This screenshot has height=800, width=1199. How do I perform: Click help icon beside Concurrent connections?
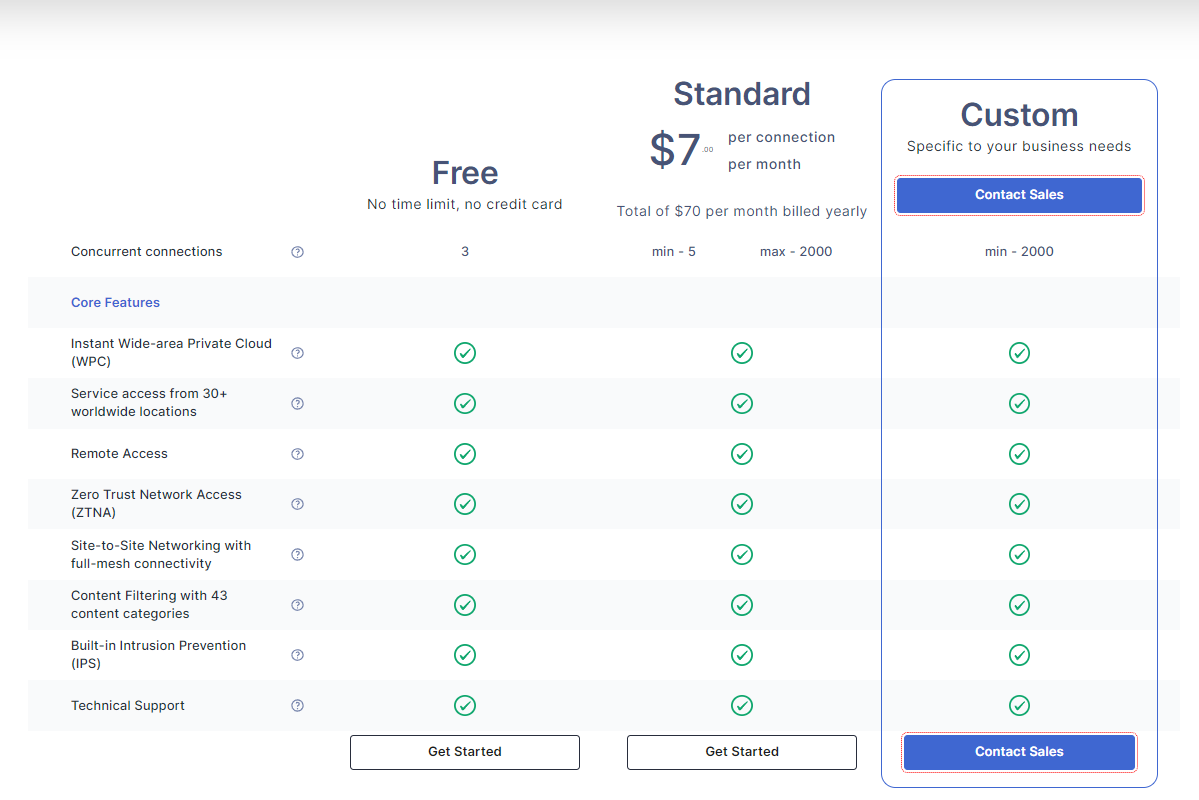(x=297, y=252)
